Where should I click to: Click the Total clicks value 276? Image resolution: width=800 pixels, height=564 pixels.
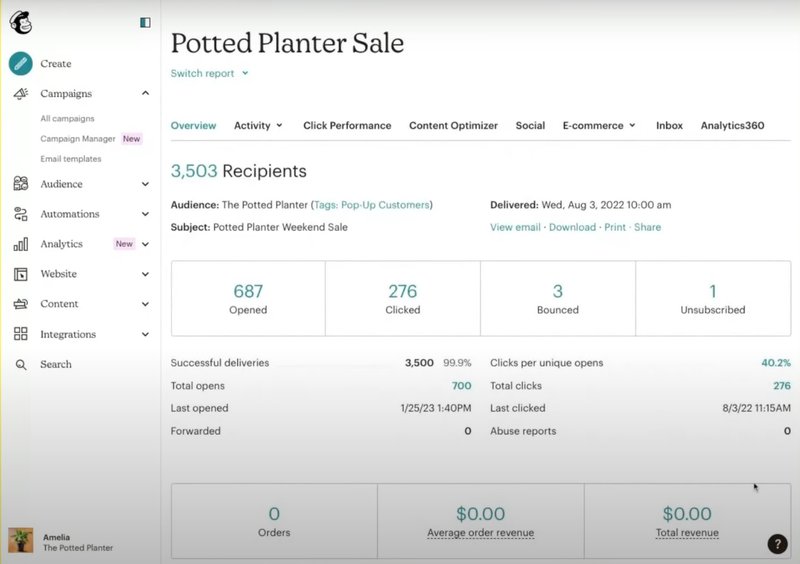click(782, 386)
